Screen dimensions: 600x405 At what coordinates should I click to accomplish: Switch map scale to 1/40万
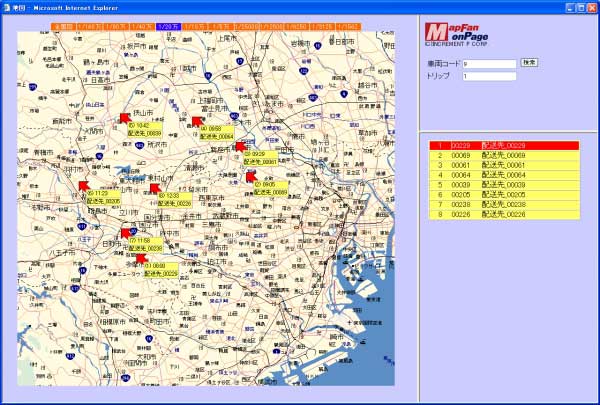point(141,26)
